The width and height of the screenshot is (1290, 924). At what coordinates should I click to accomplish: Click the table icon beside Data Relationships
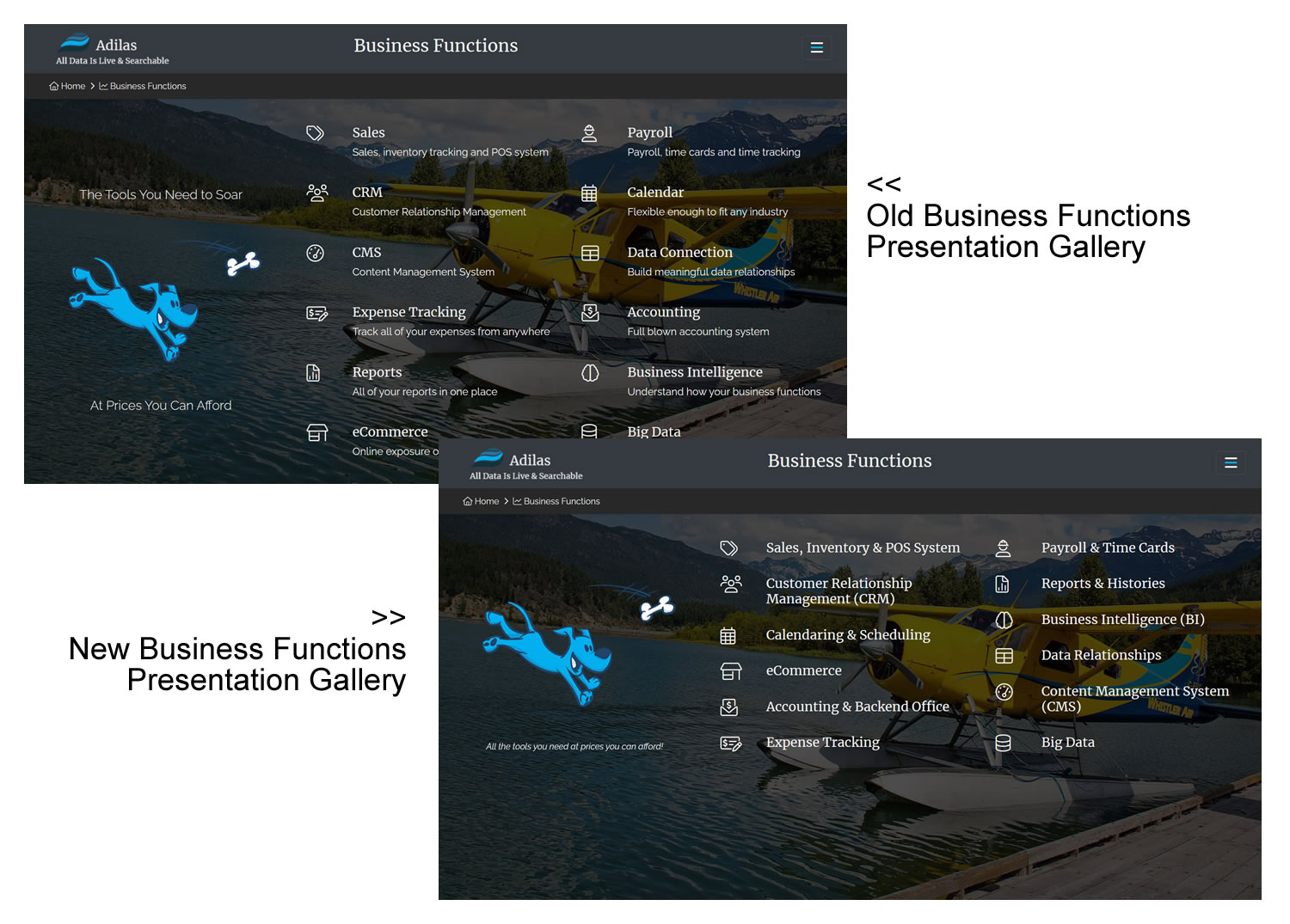tap(1004, 656)
